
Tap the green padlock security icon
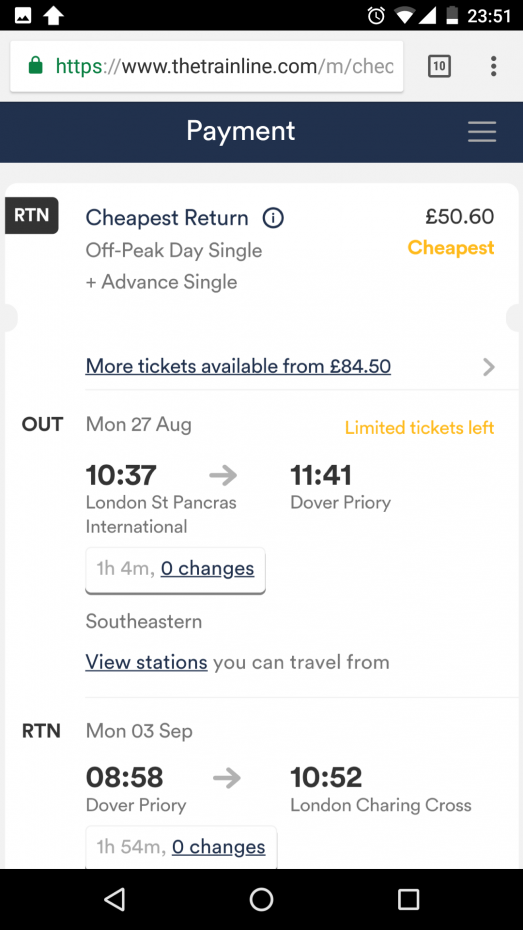pyautogui.click(x=36, y=65)
